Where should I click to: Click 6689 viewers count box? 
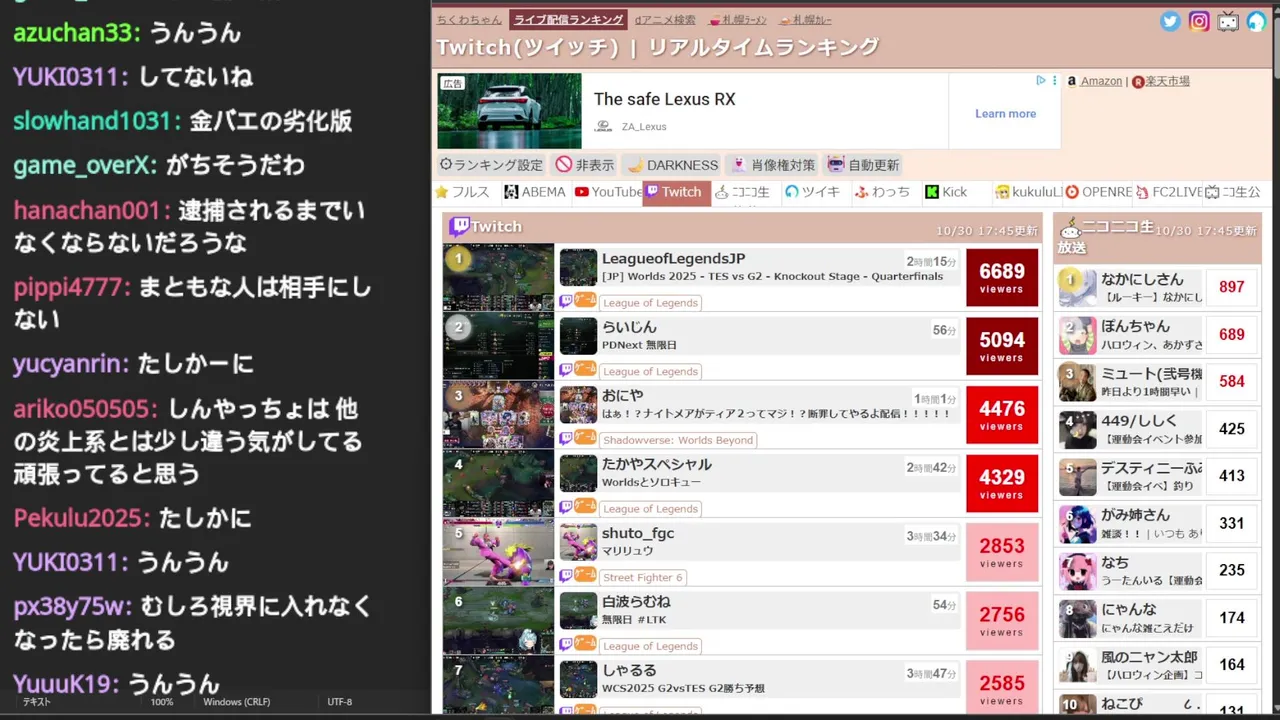pyautogui.click(x=1002, y=277)
